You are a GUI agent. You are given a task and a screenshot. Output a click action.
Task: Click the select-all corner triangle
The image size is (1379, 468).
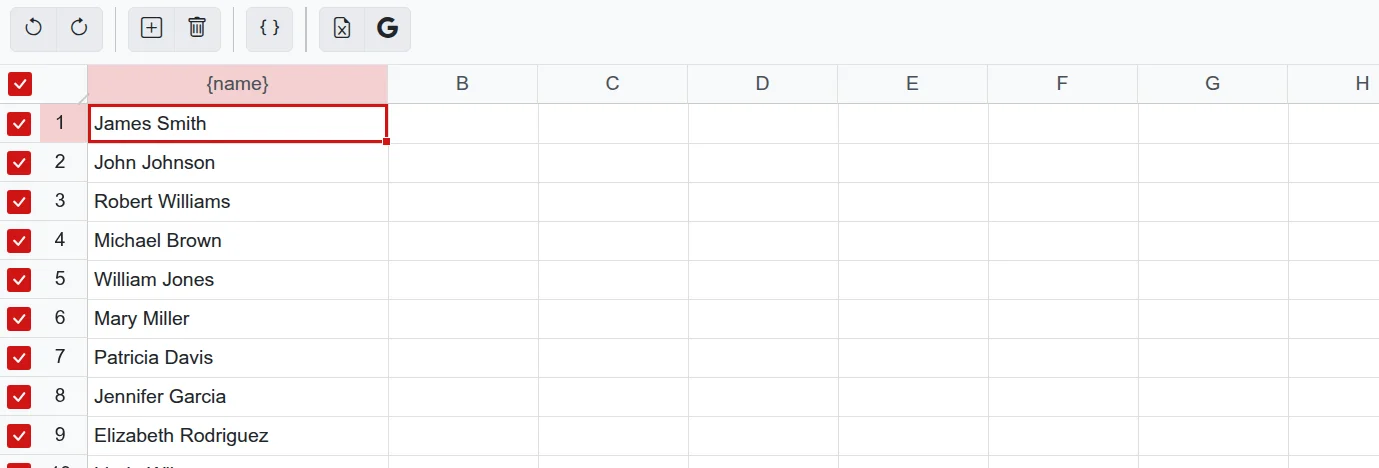[x=82, y=98]
